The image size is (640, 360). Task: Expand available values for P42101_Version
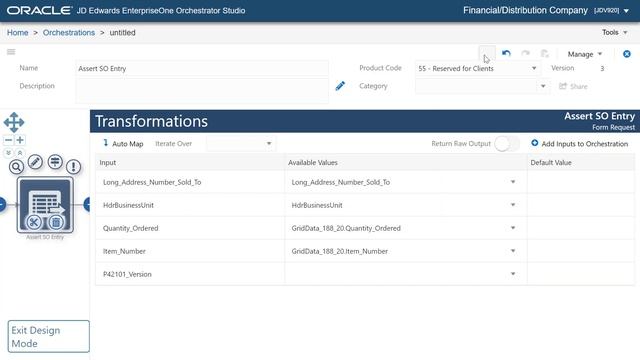click(x=513, y=273)
